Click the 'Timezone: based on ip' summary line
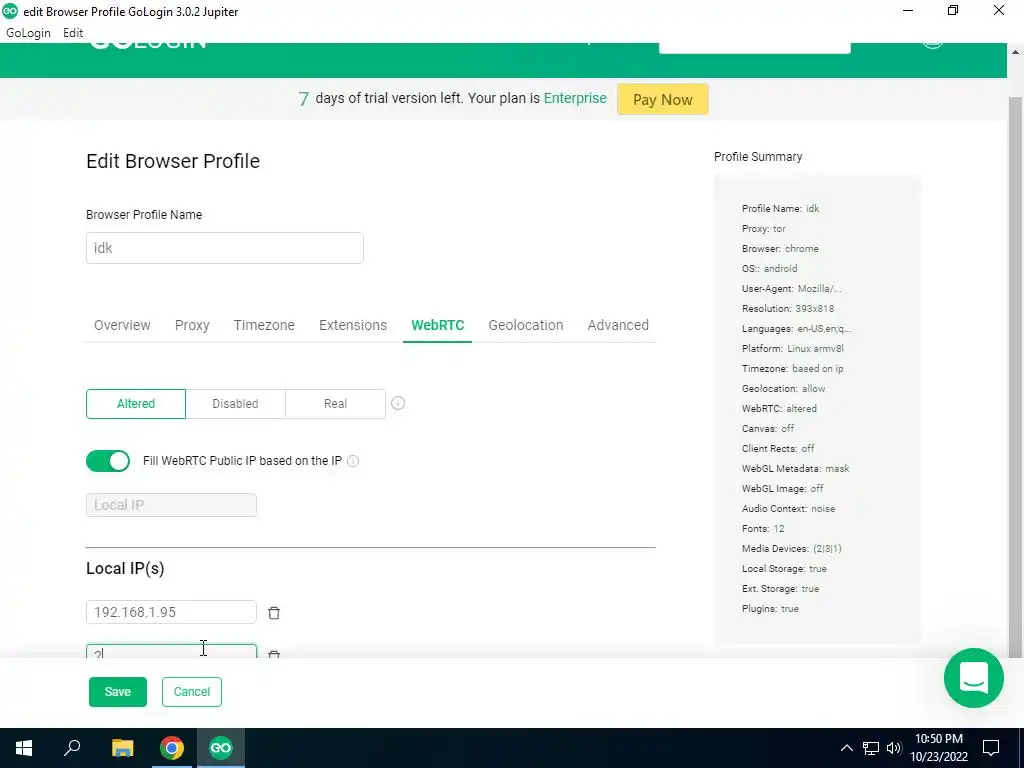The image size is (1024, 768). [x=793, y=368]
